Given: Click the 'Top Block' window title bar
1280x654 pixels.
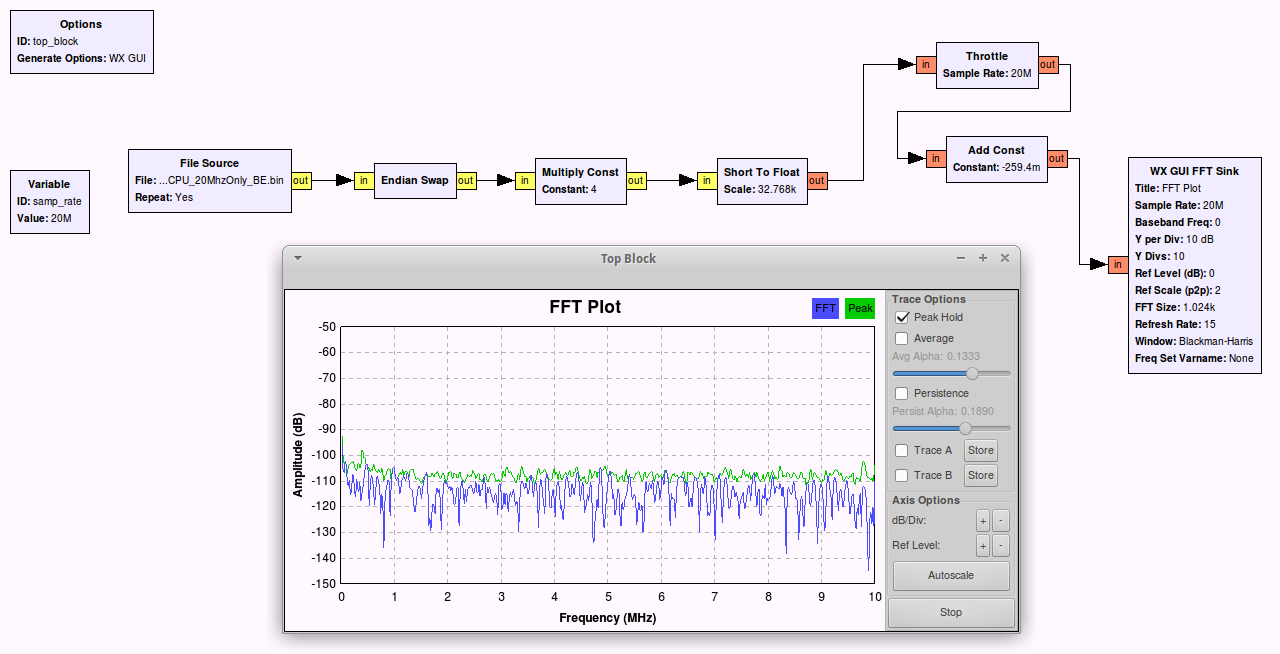Looking at the screenshot, I should coord(628,258).
